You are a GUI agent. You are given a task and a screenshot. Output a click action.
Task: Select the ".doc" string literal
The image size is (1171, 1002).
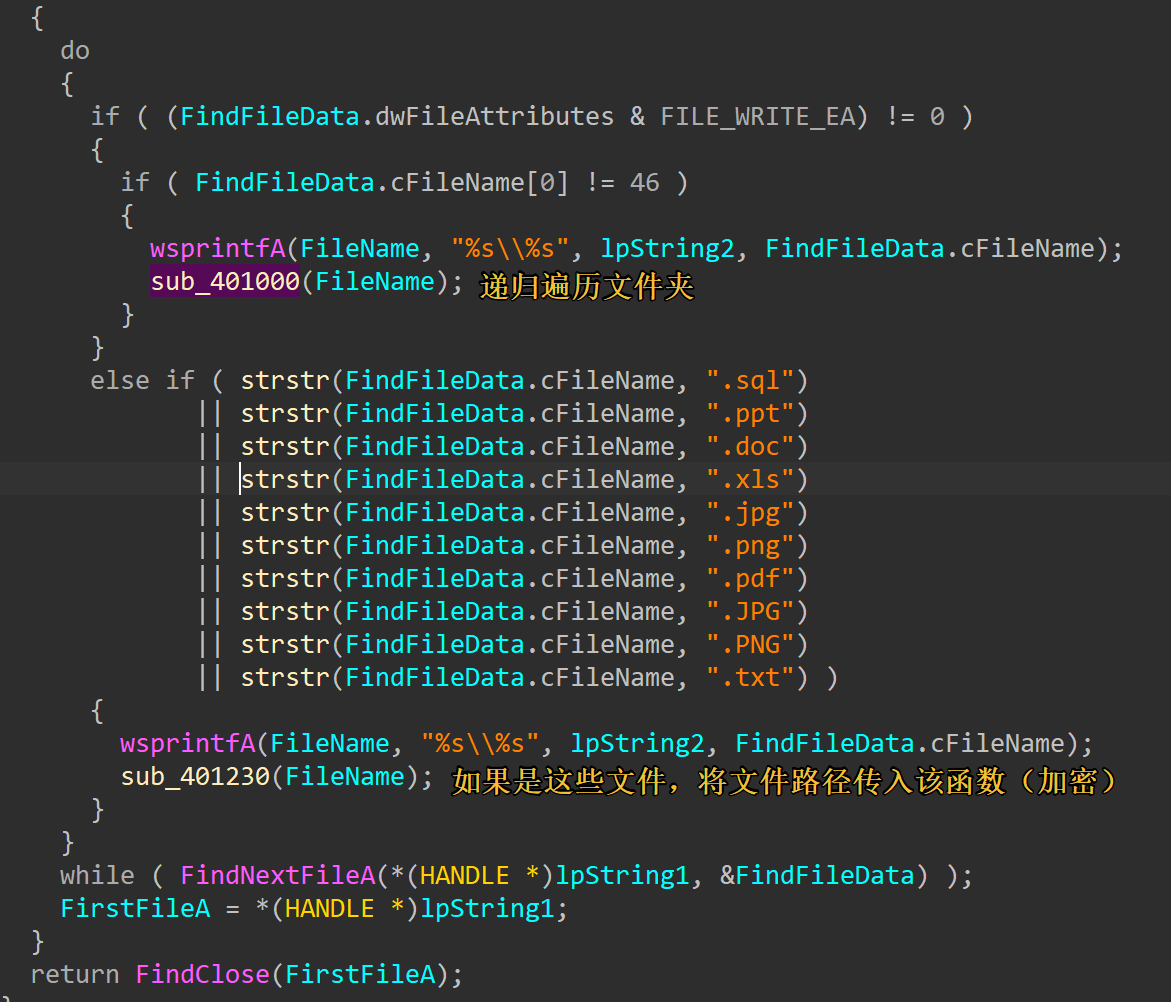[749, 447]
